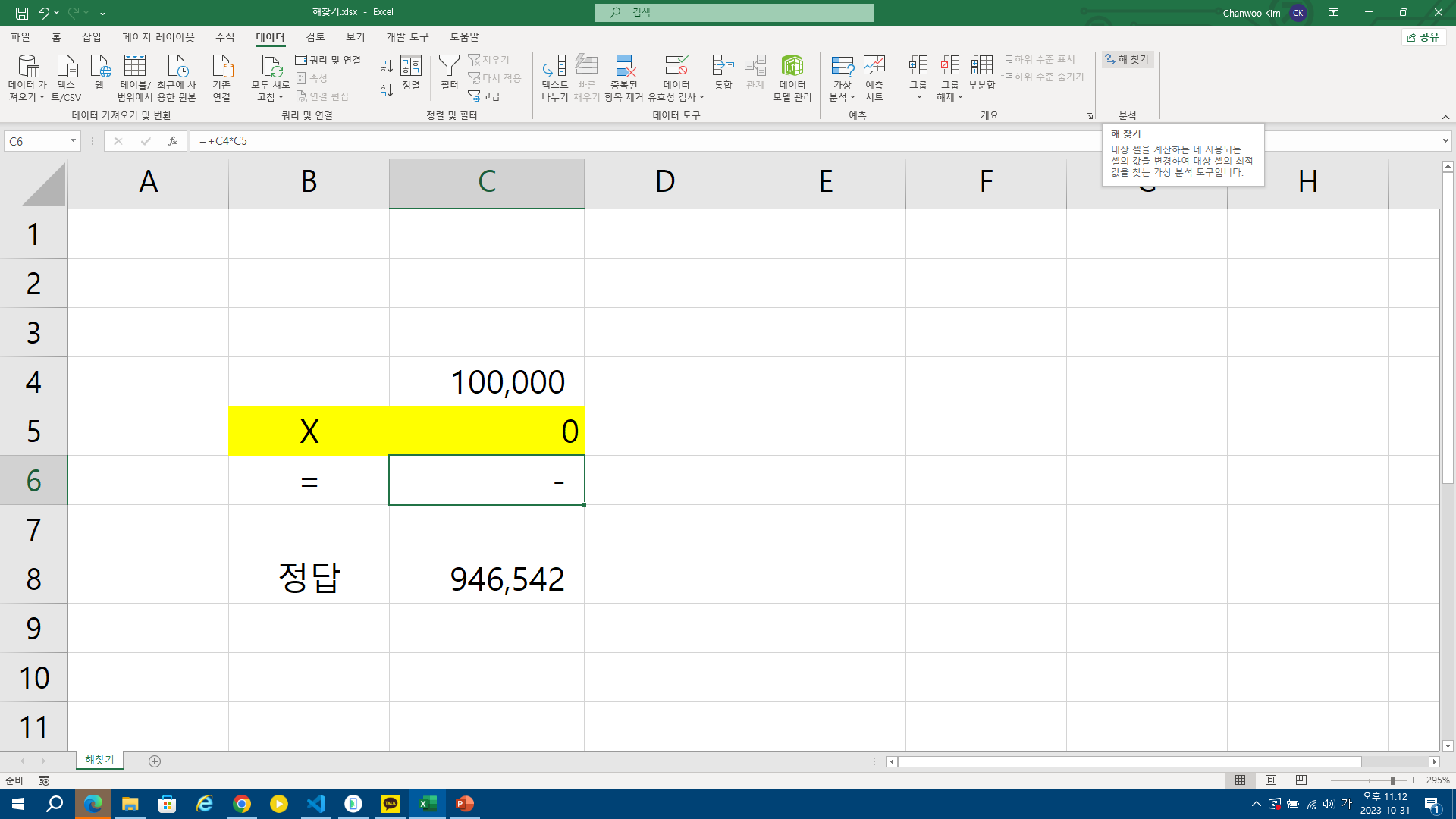Switch to Normal view button
The image size is (1456, 819).
click(x=1240, y=780)
